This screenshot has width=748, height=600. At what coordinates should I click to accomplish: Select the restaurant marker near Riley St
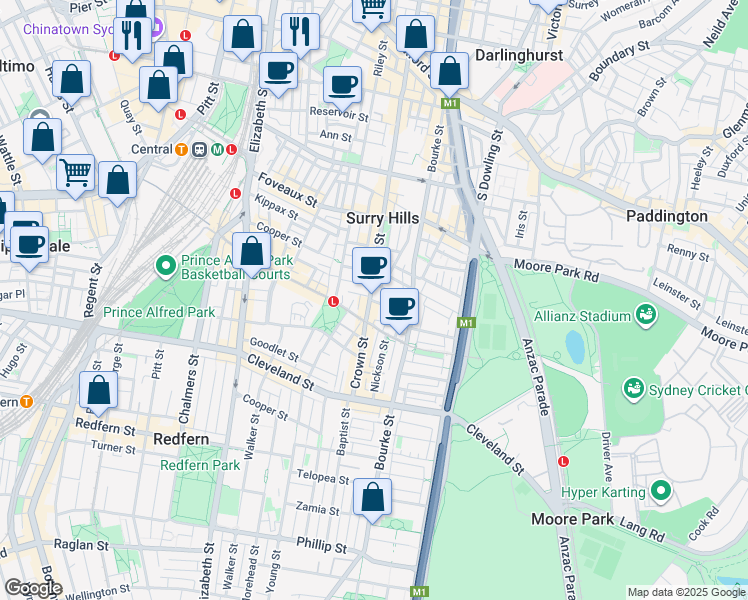pos(299,32)
